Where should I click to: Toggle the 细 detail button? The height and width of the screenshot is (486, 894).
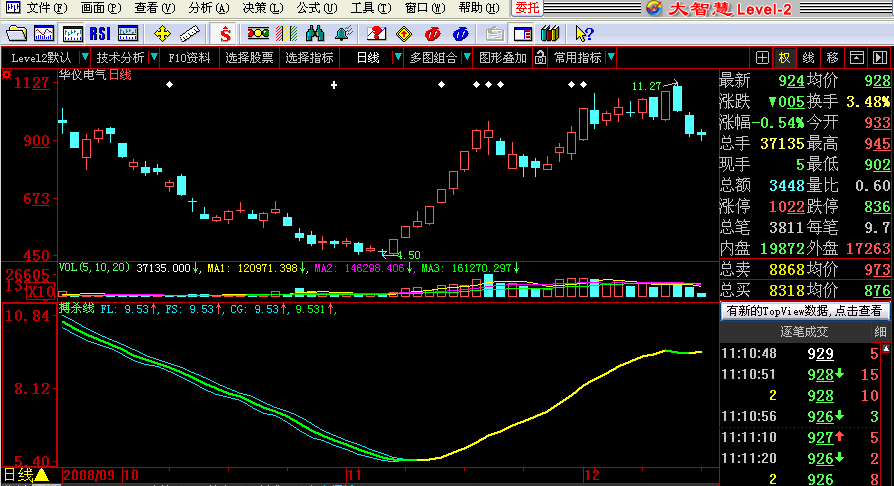[x=880, y=332]
